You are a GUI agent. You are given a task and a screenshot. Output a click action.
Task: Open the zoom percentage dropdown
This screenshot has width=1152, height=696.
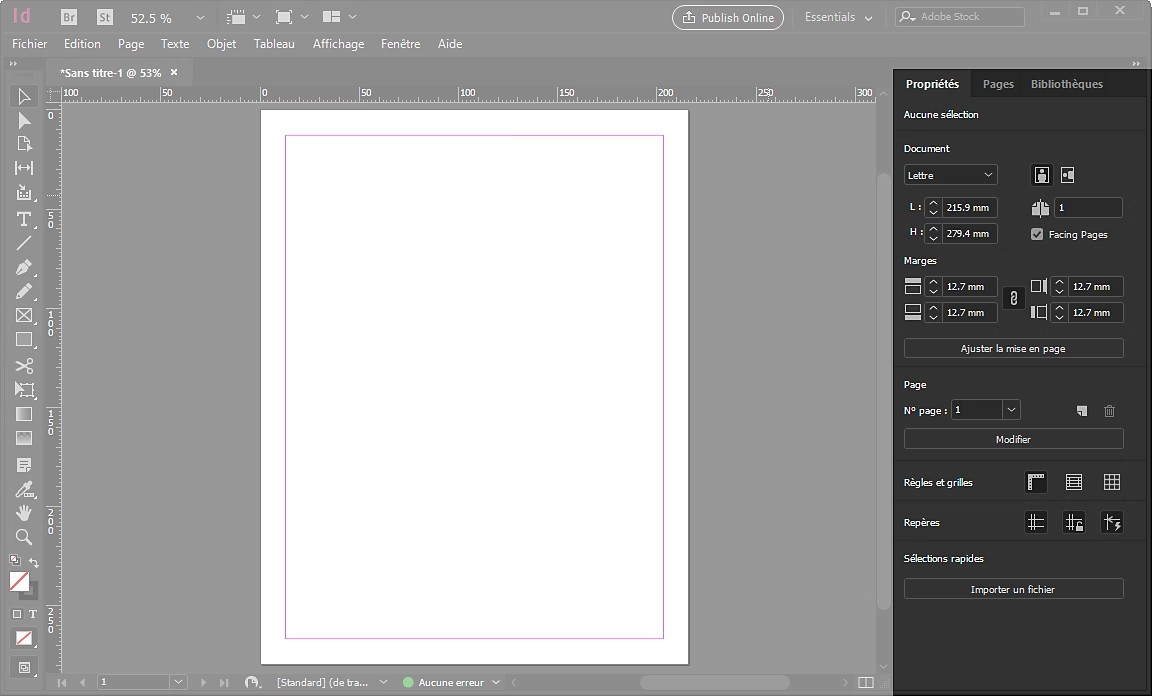click(199, 17)
